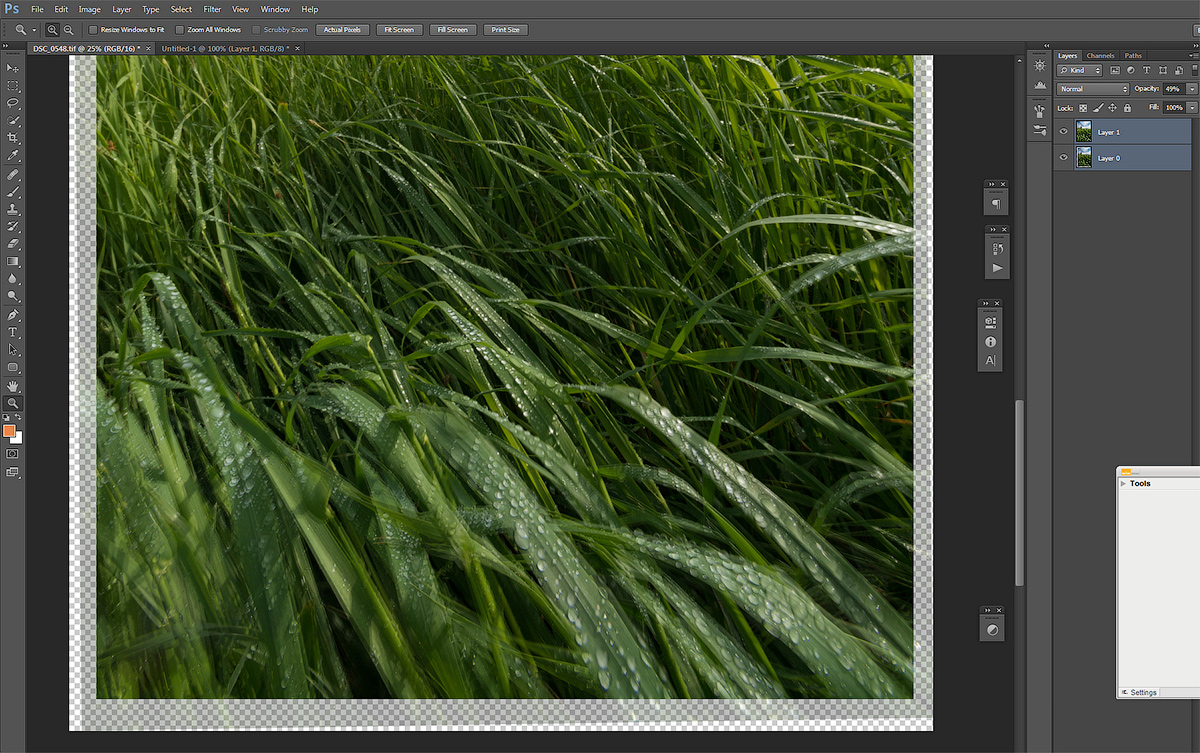Click the Actual Pixels button
This screenshot has height=753, width=1200.
coord(343,30)
